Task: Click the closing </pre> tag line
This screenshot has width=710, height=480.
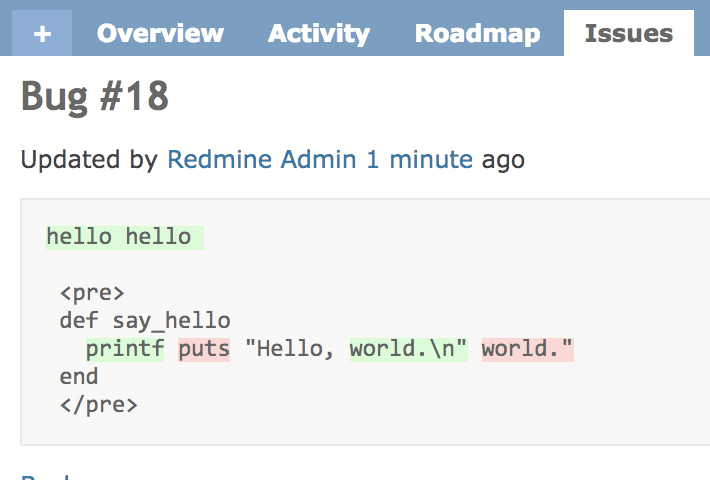Action: (99, 405)
